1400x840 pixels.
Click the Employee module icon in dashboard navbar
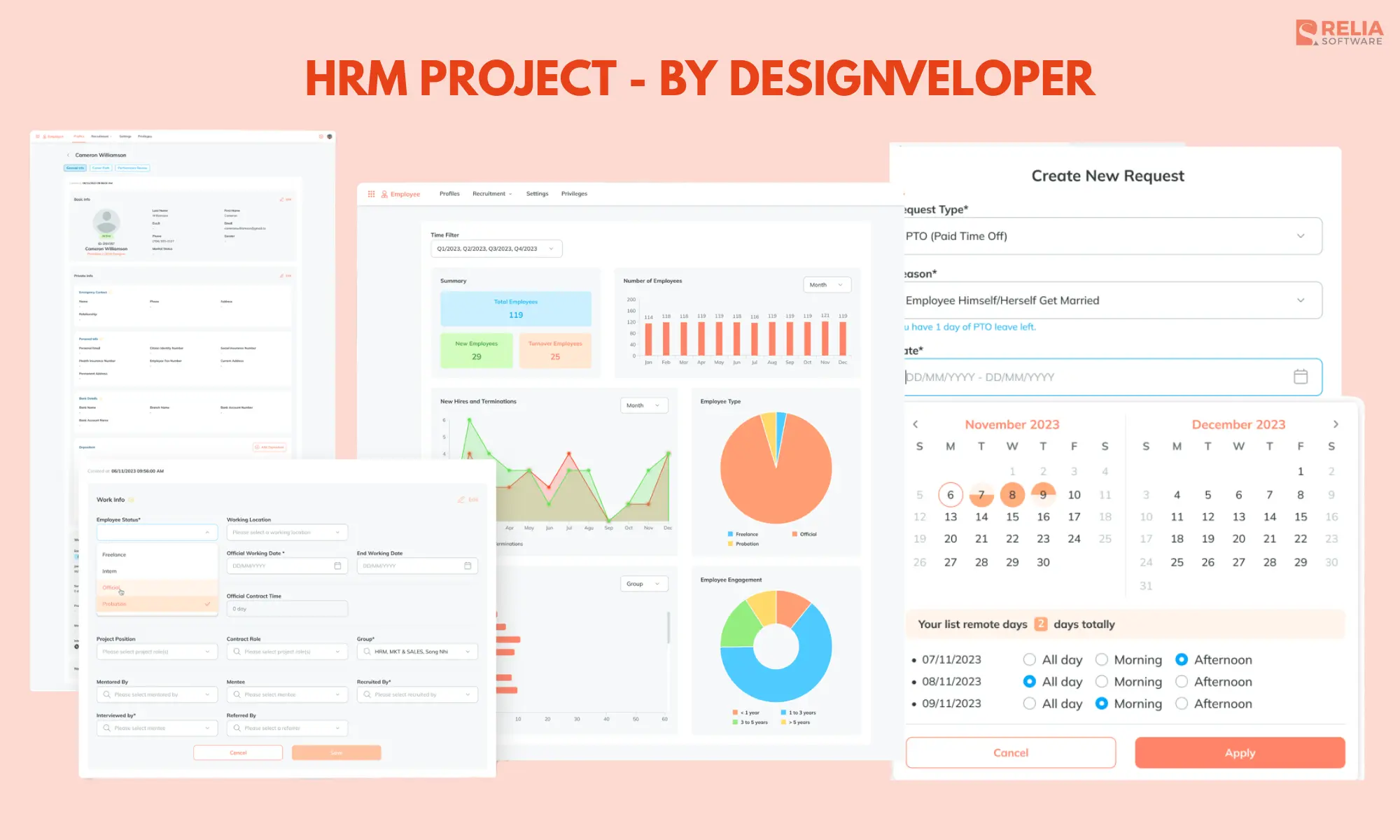[x=384, y=194]
